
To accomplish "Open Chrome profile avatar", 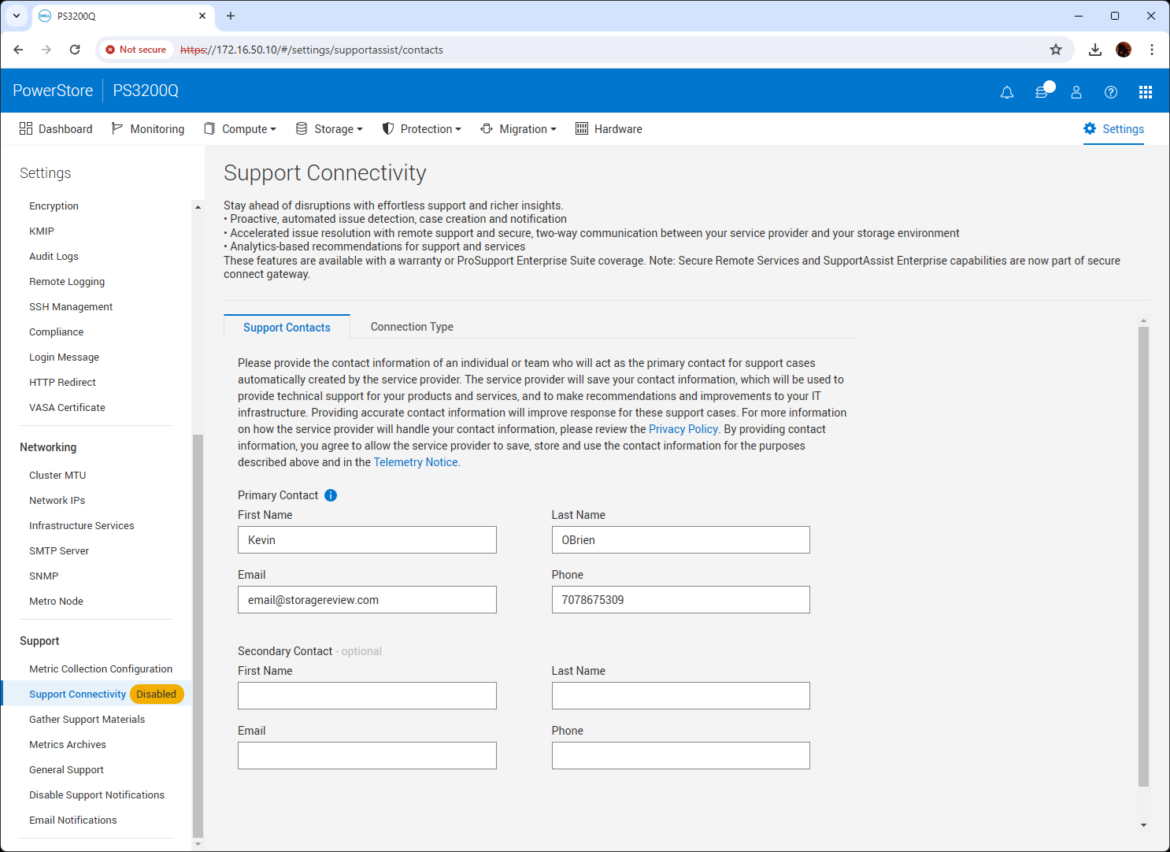I will tap(1123, 49).
